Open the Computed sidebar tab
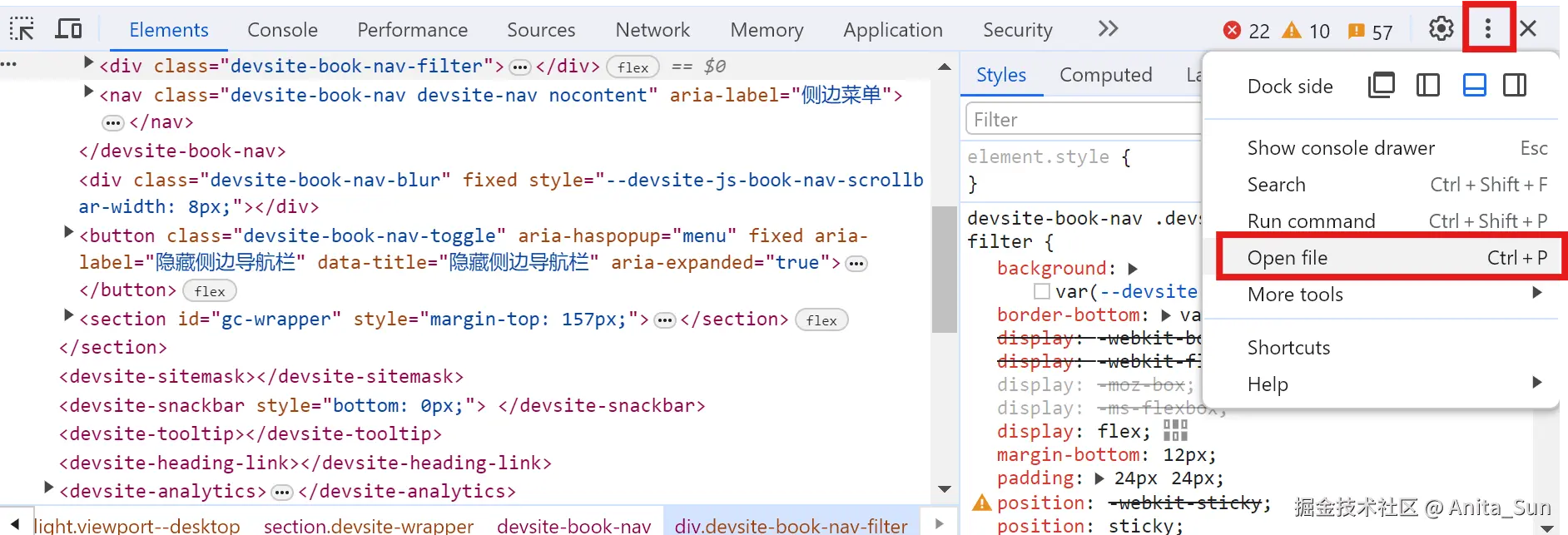 click(1105, 75)
